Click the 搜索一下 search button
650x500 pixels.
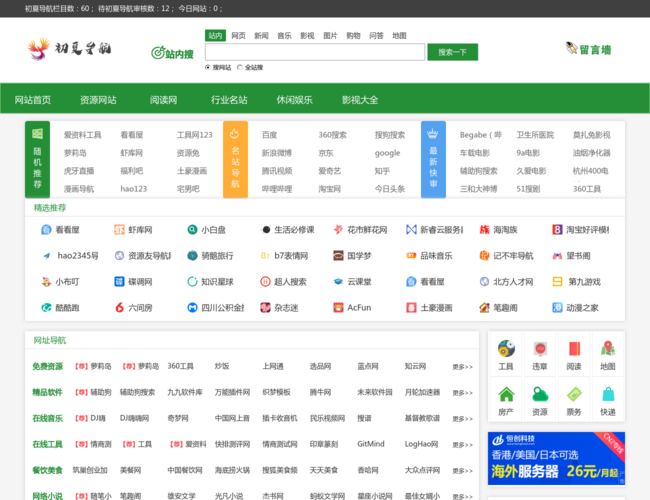pos(453,52)
